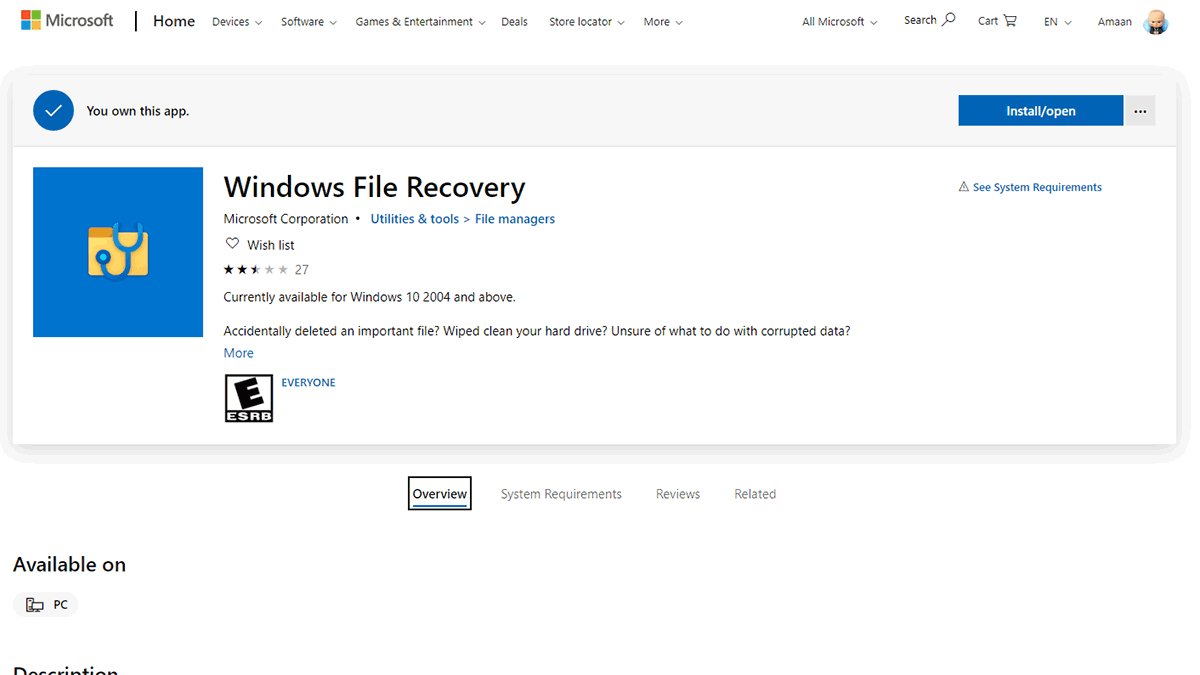
Task: Select the System Requirements tab
Action: (x=560, y=493)
